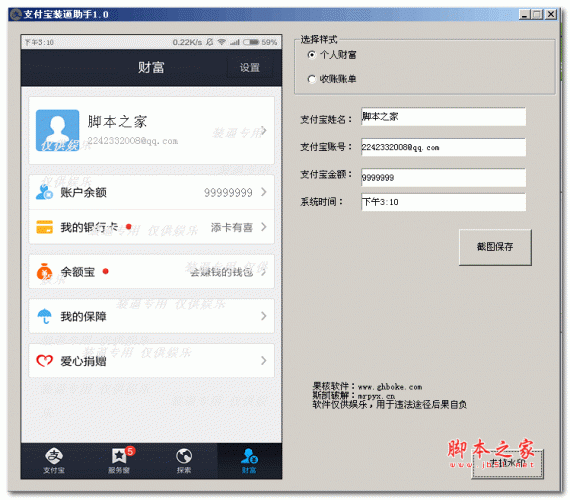The image size is (570, 500).
Task: Switch to the 探索 bottom tab
Action: [x=184, y=461]
